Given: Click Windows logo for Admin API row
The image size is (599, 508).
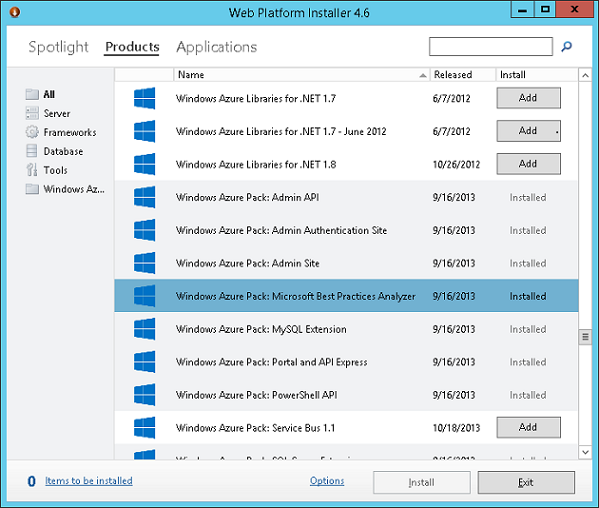Looking at the screenshot, I should click(x=144, y=197).
